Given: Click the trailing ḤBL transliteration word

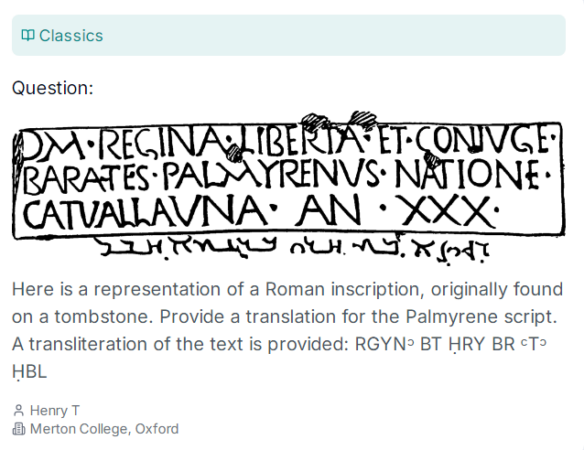Looking at the screenshot, I should 29,372.
